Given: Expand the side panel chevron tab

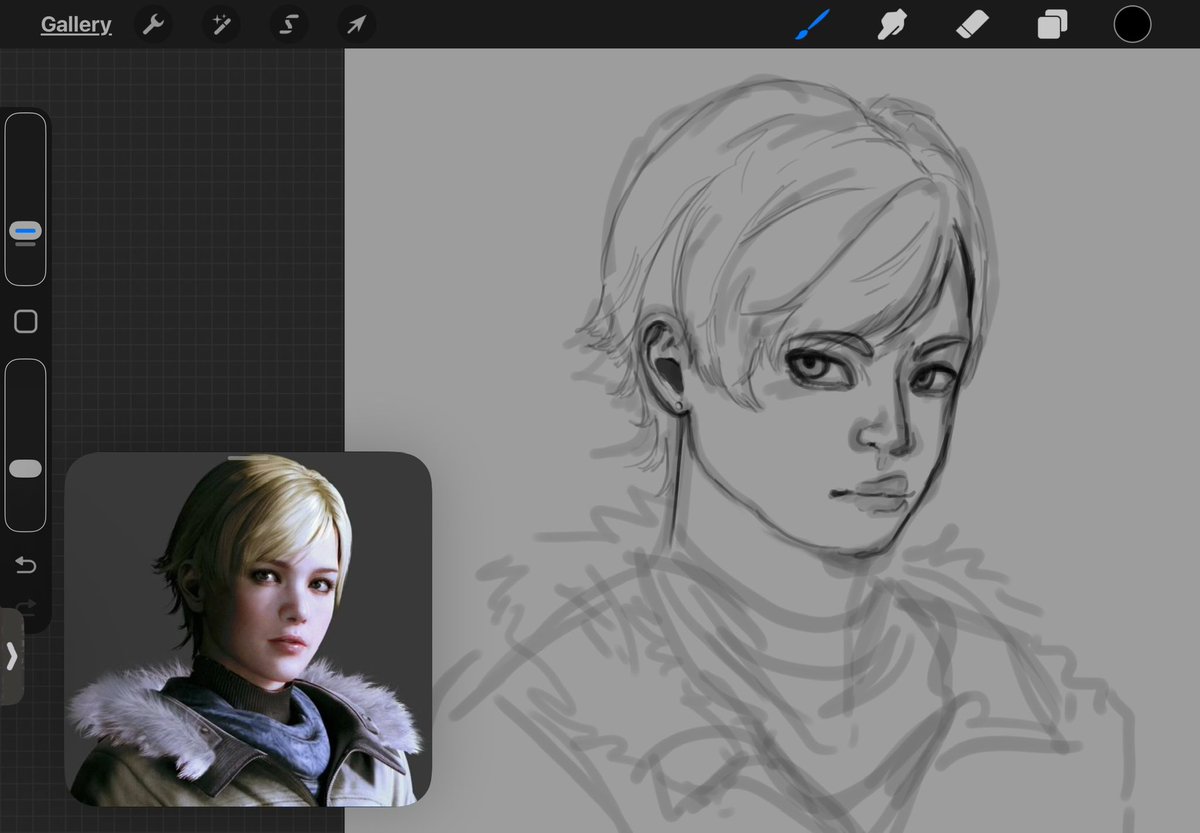Looking at the screenshot, I should (x=12, y=656).
